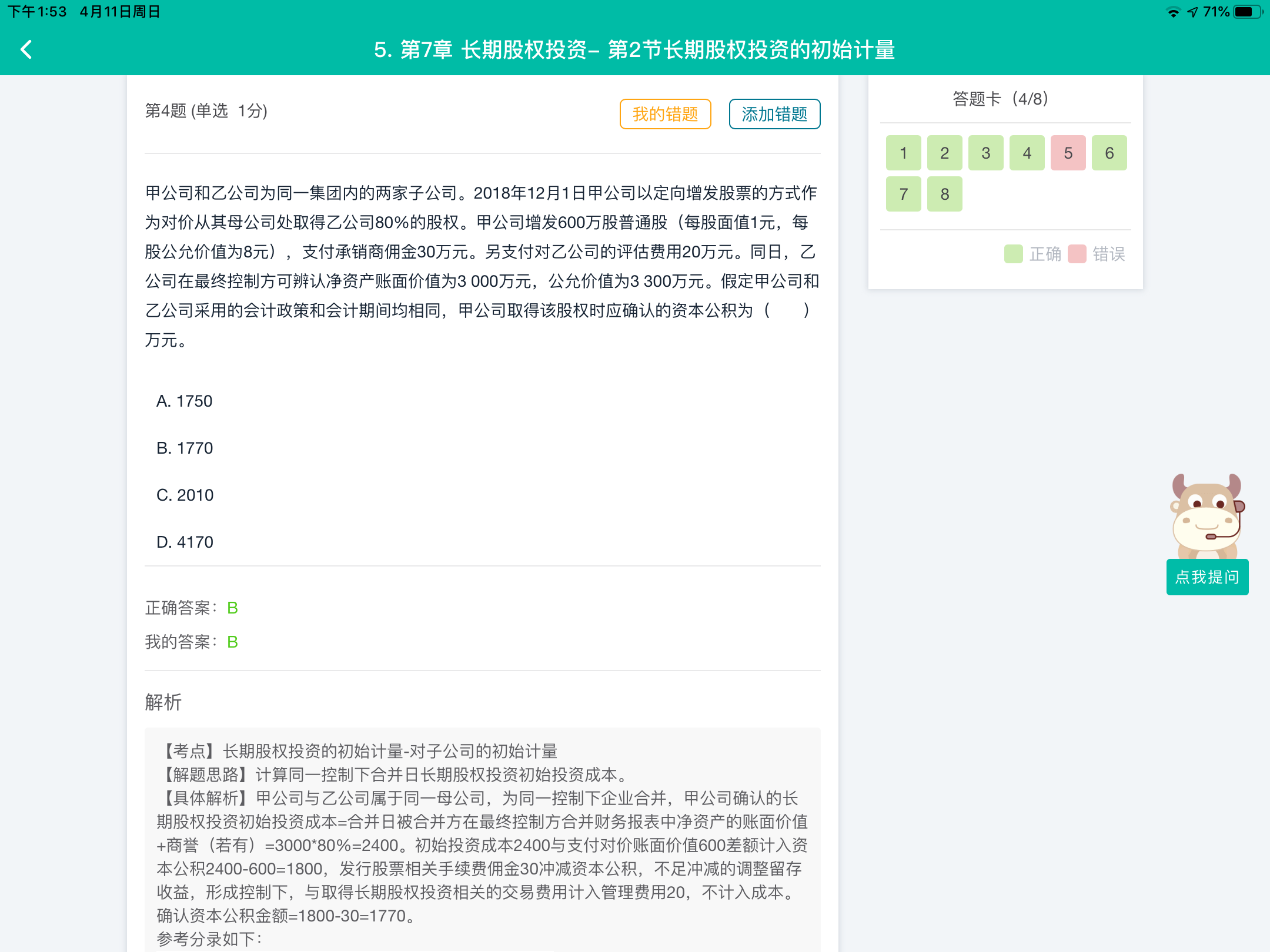The image size is (1270, 952).
Task: Go to question 7 in answer card
Action: tap(903, 194)
